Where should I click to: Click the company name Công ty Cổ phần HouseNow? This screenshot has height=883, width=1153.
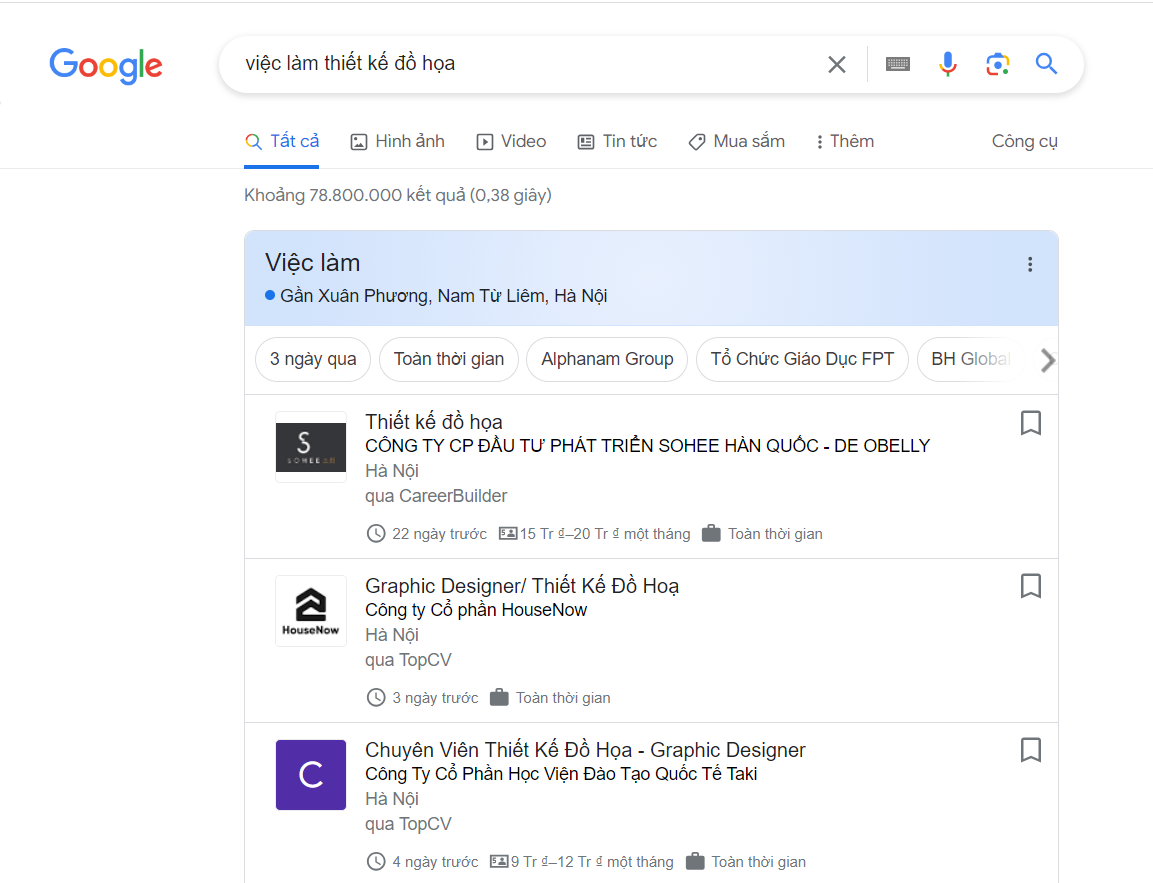pos(476,610)
